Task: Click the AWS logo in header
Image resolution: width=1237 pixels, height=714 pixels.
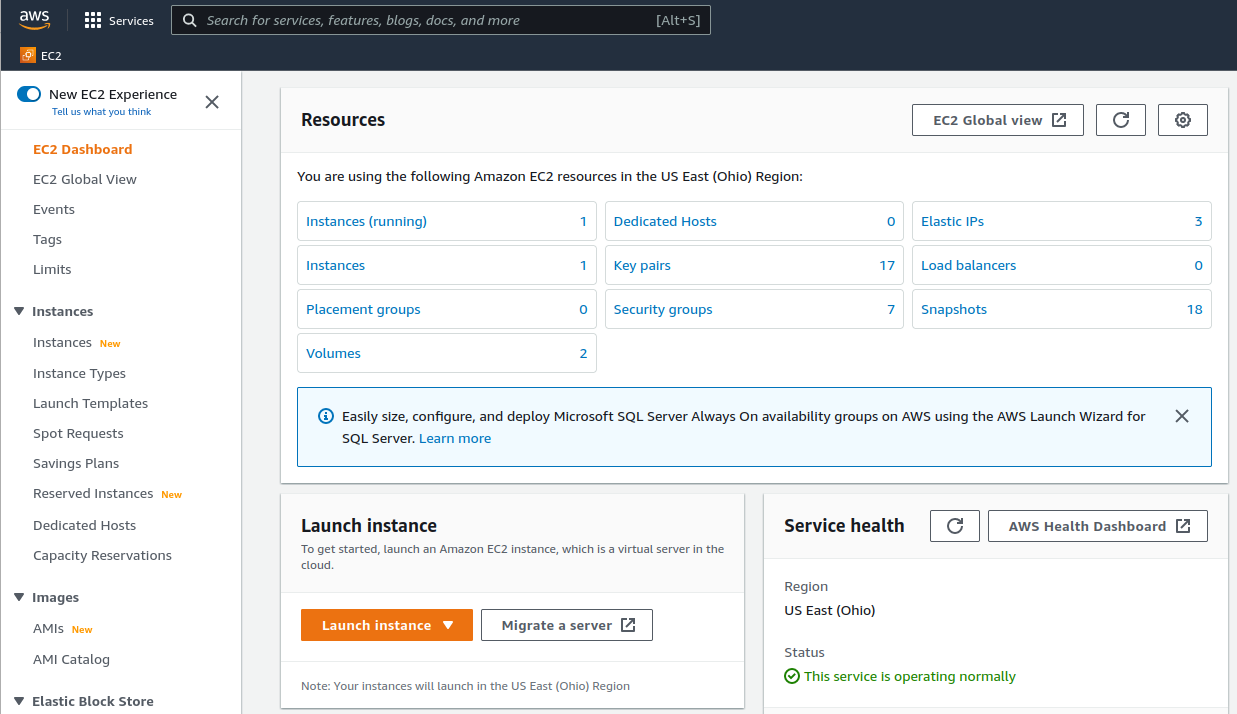Action: 34,20
